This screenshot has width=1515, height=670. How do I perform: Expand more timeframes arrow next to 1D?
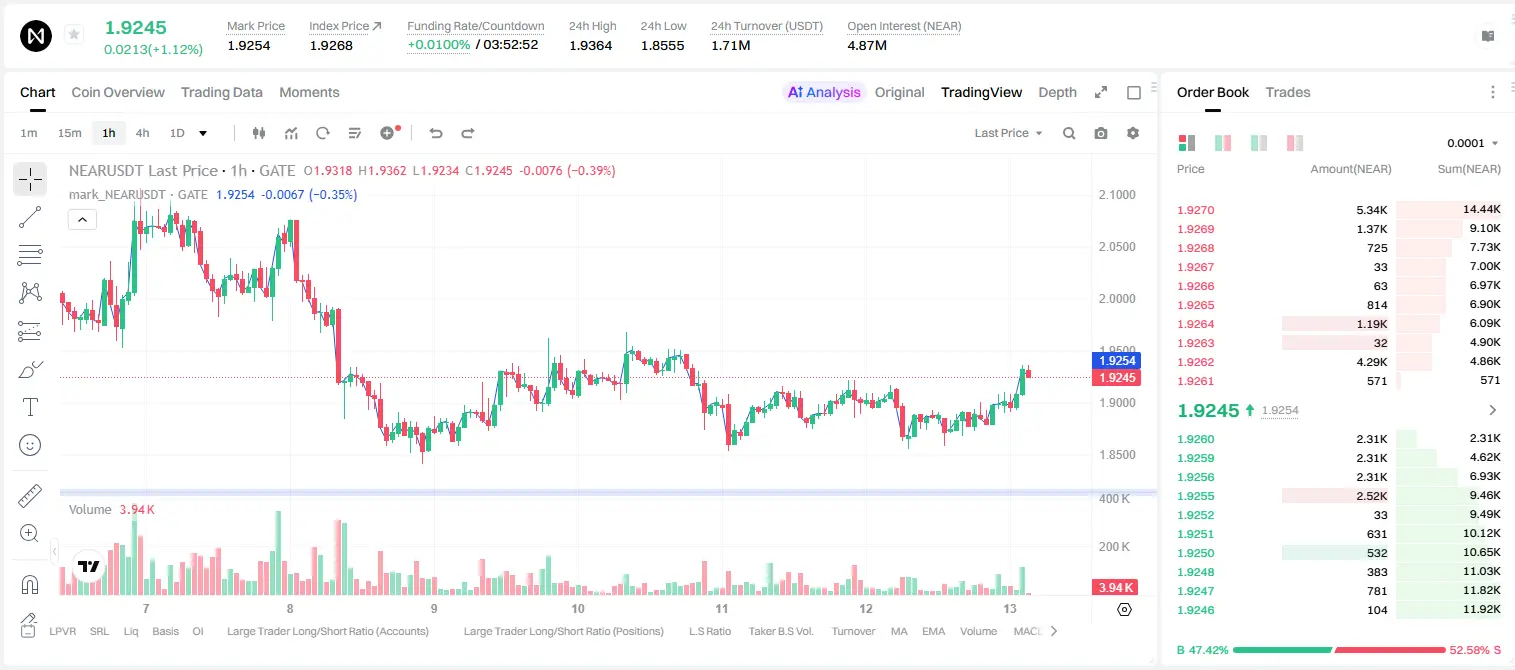[203, 133]
